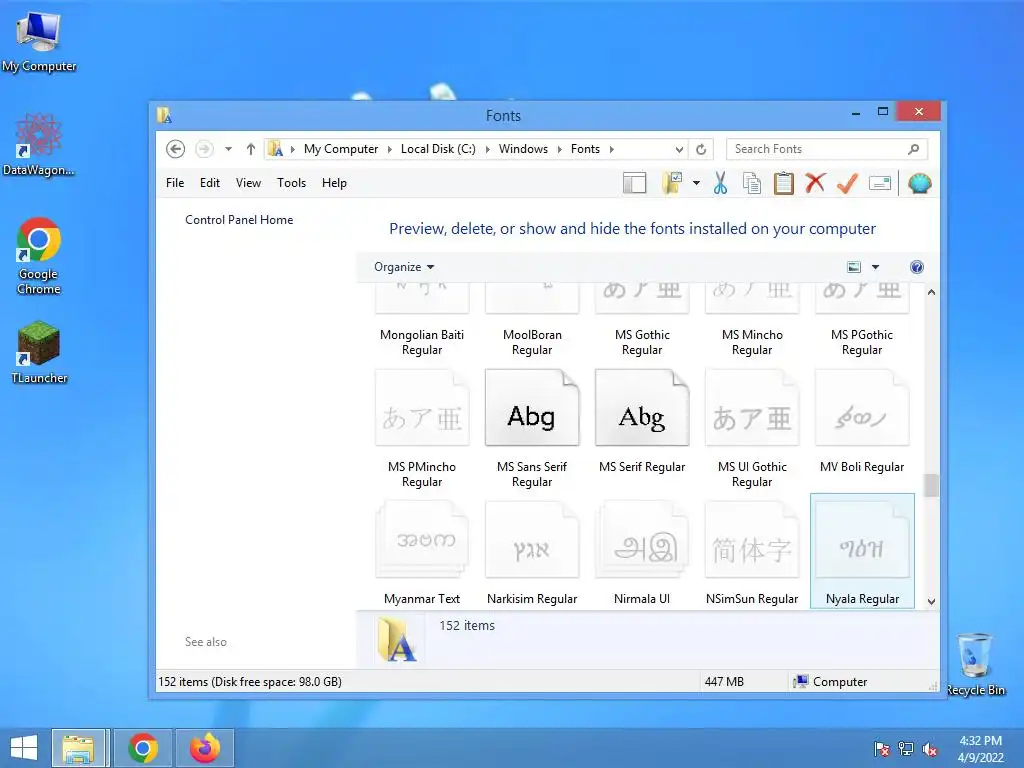Click the vertical scrollbar thumb
Viewport: 1024px width, 768px height.
pyautogui.click(x=931, y=485)
